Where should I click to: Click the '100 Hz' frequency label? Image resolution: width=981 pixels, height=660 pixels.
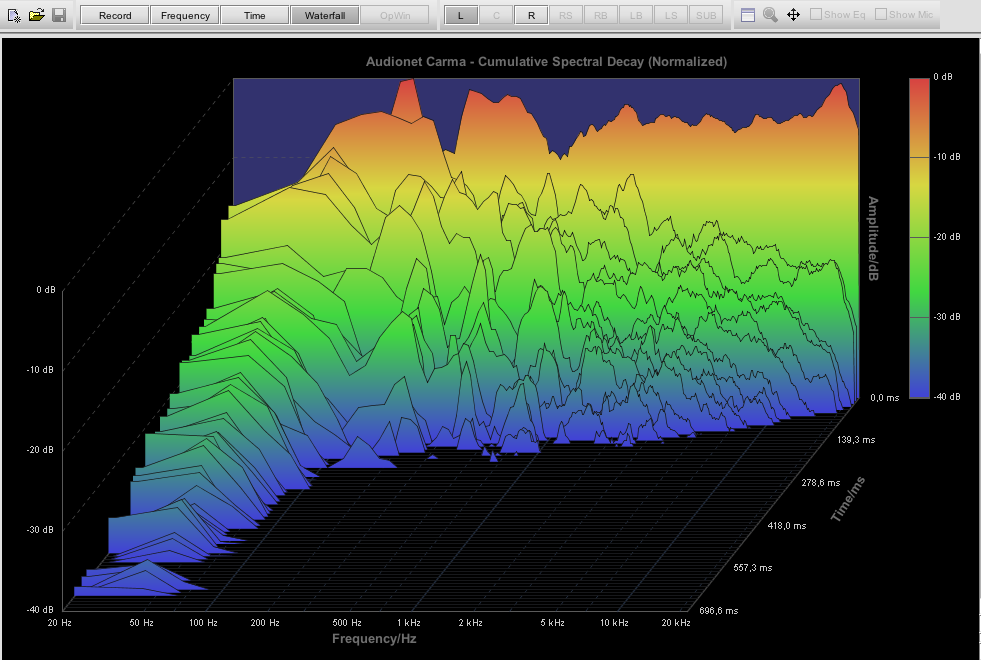(203, 622)
